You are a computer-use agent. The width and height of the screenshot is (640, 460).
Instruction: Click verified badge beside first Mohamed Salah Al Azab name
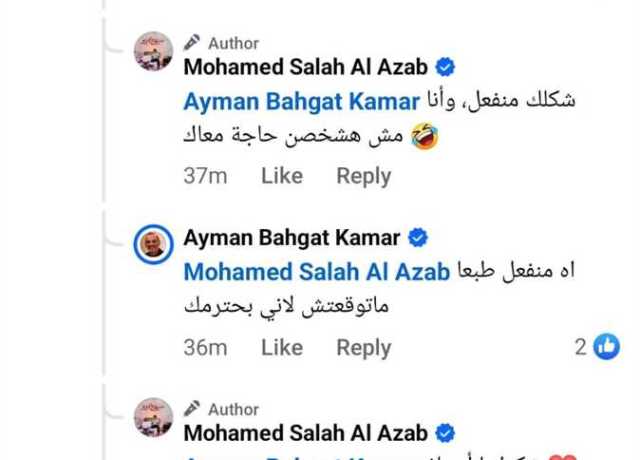(x=445, y=67)
